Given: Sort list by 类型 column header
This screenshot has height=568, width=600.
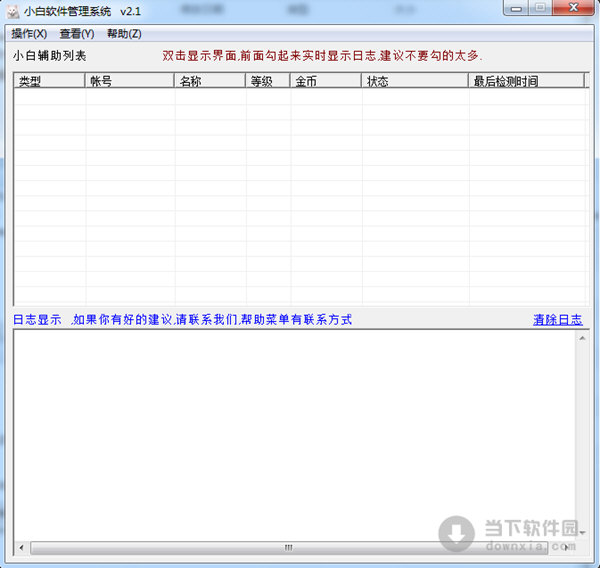Looking at the screenshot, I should click(x=49, y=81).
